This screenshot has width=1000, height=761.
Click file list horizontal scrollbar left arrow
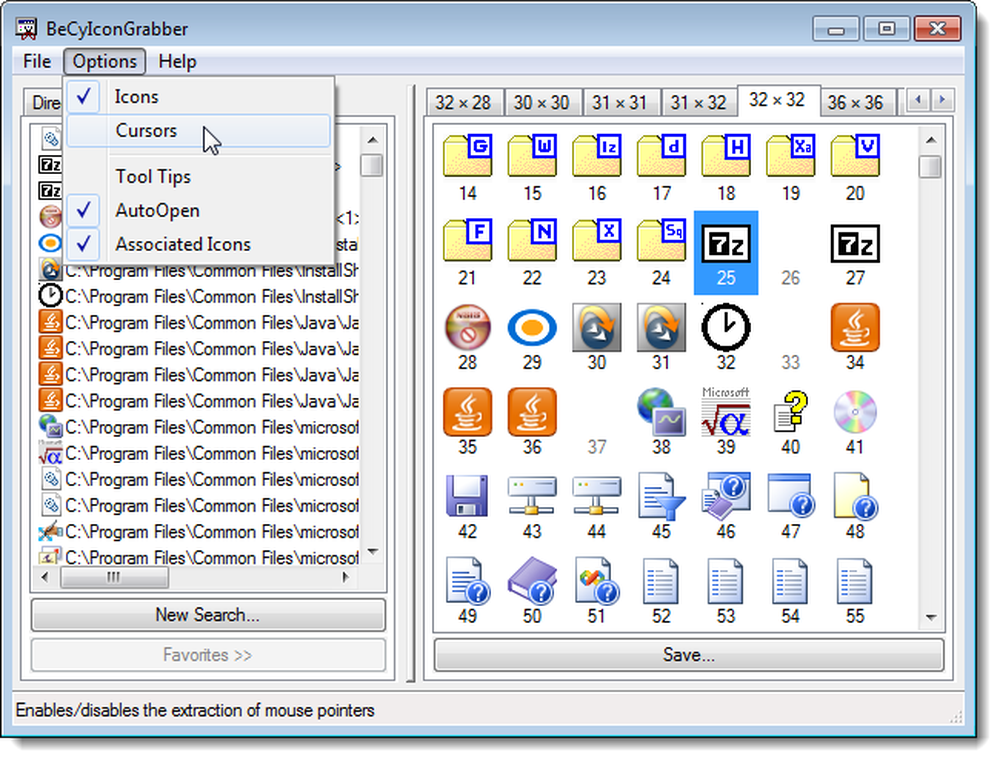45,577
